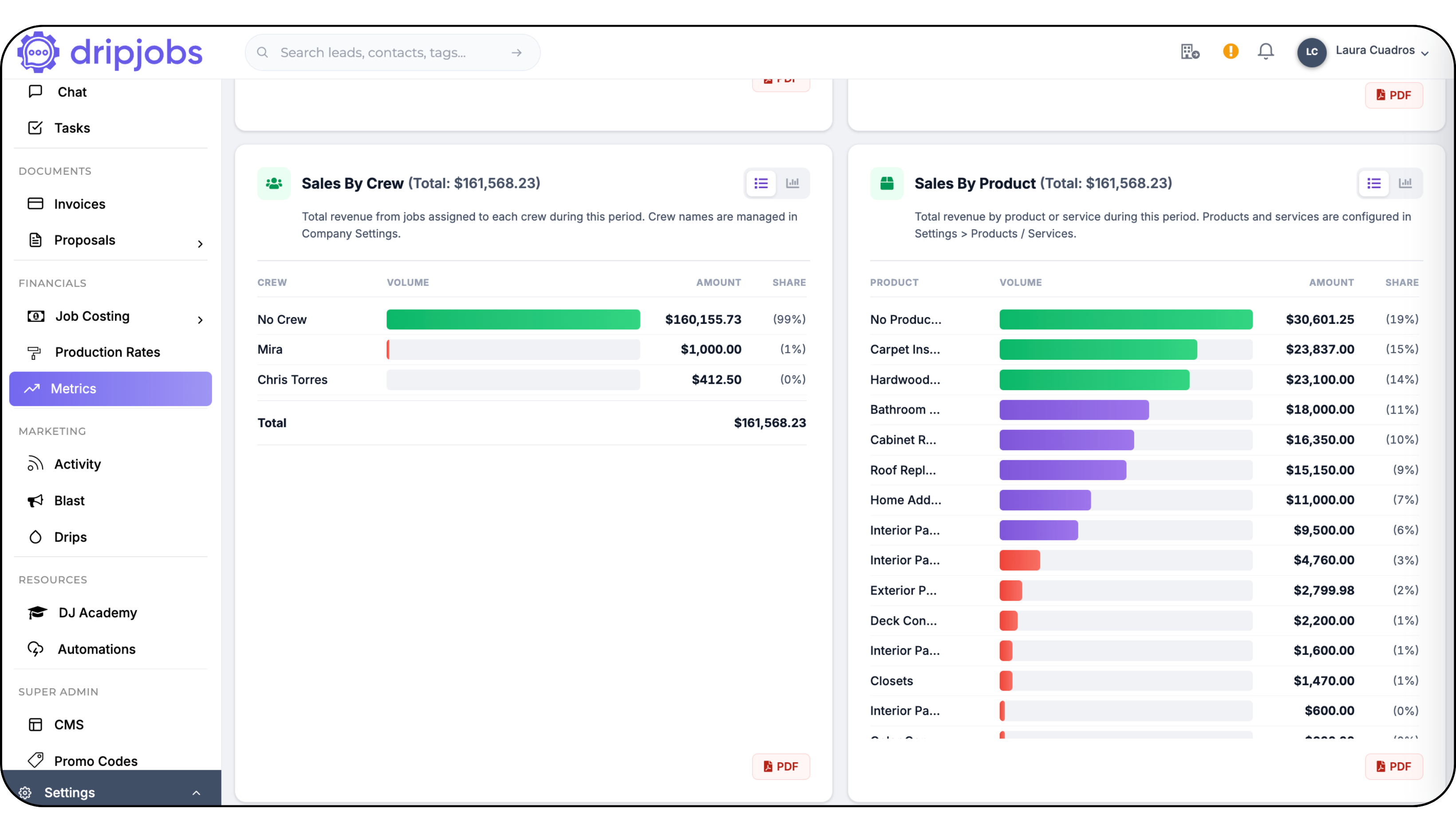Click the Sales By Product box icon

point(886,183)
